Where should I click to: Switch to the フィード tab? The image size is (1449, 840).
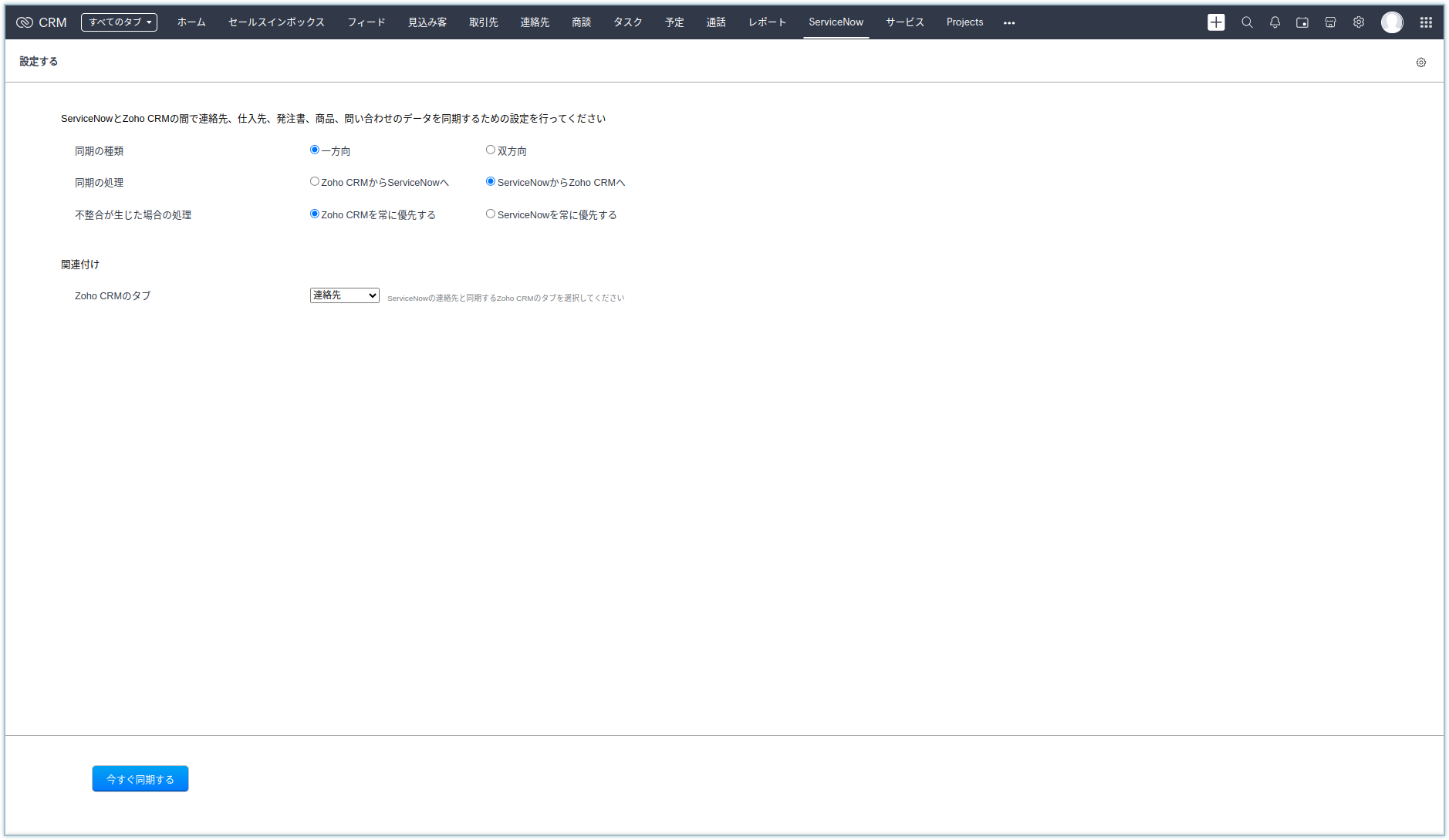click(x=366, y=22)
